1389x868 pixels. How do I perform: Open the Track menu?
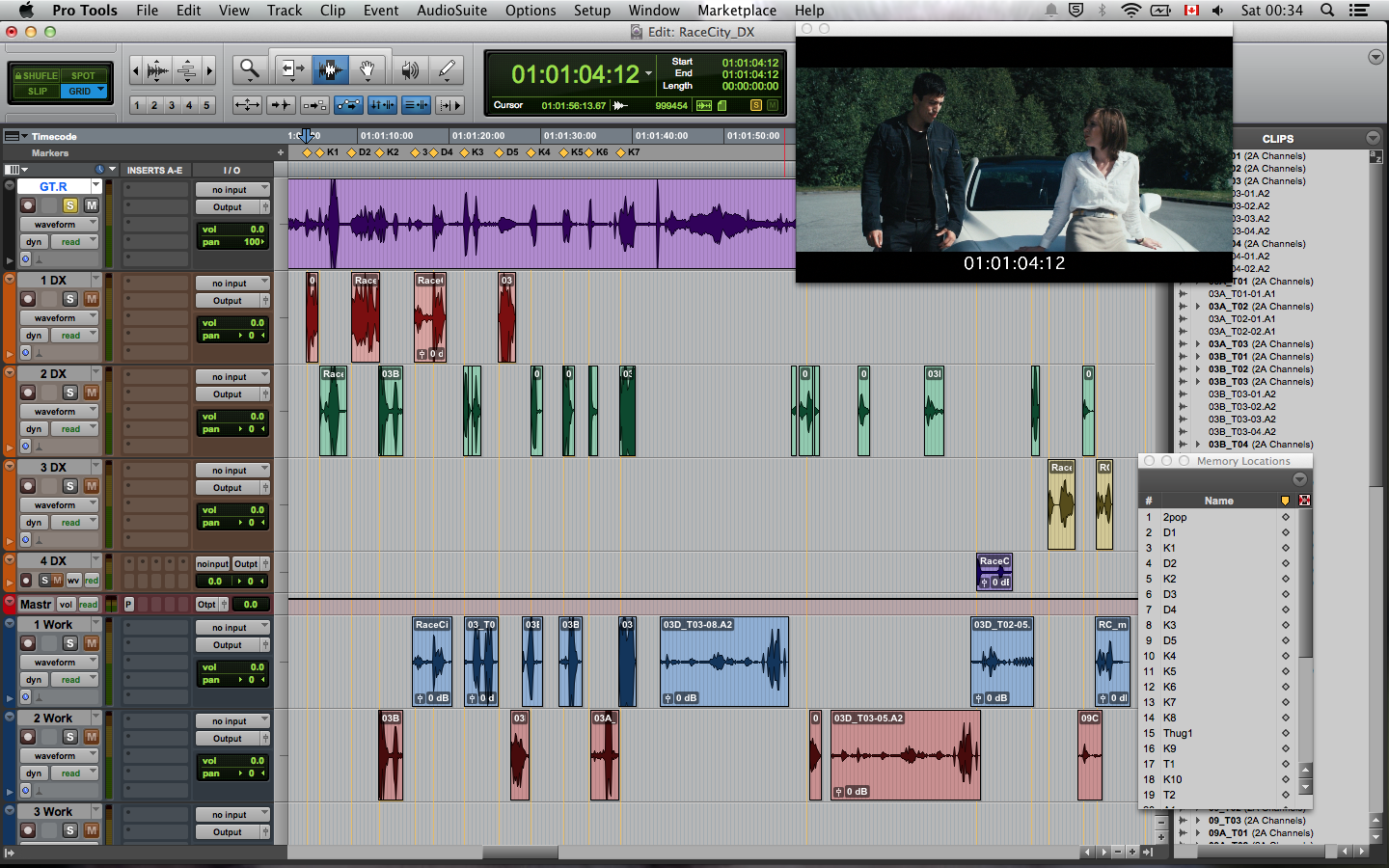284,11
